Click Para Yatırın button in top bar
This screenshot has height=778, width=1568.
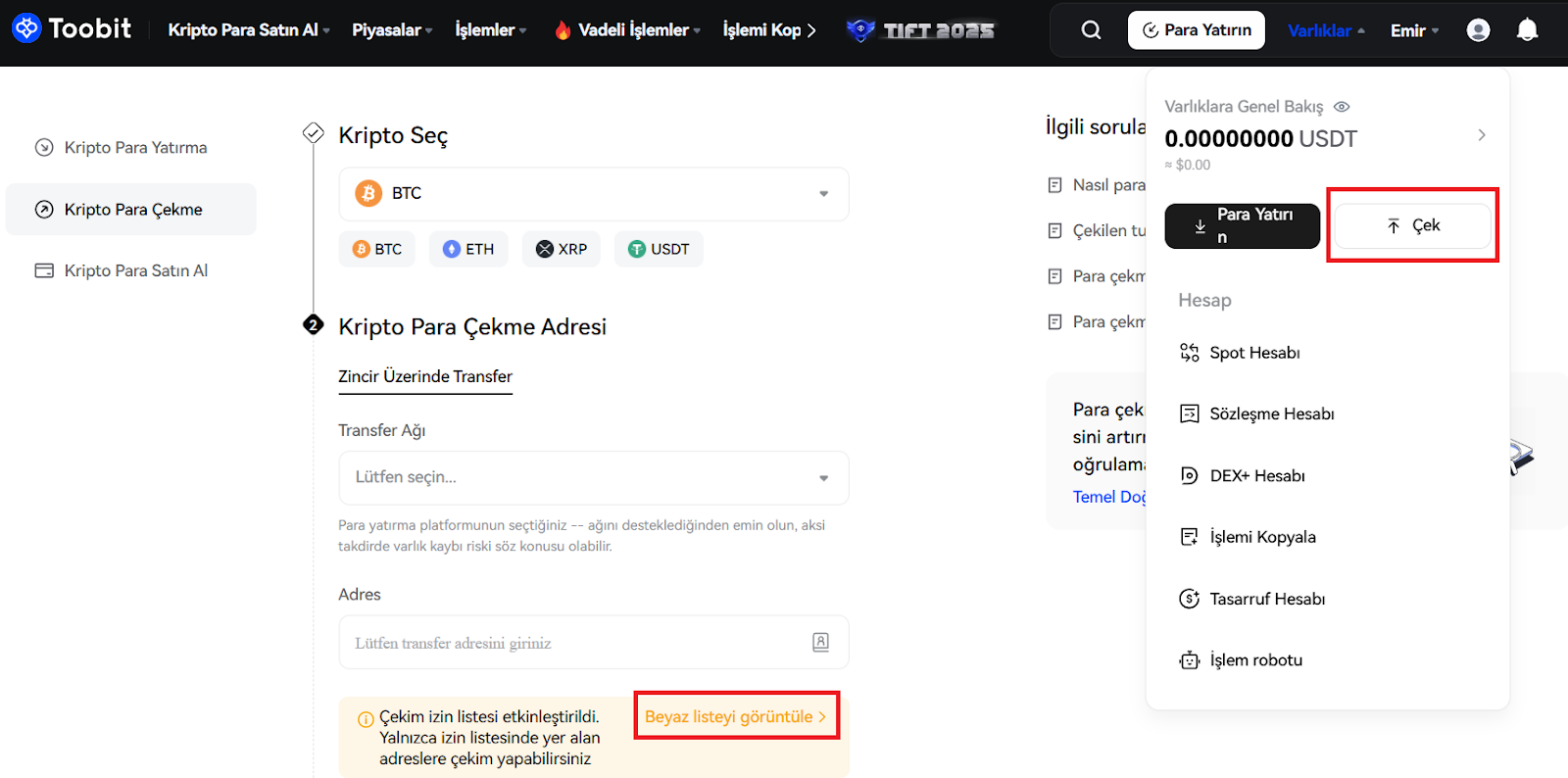click(x=1197, y=30)
